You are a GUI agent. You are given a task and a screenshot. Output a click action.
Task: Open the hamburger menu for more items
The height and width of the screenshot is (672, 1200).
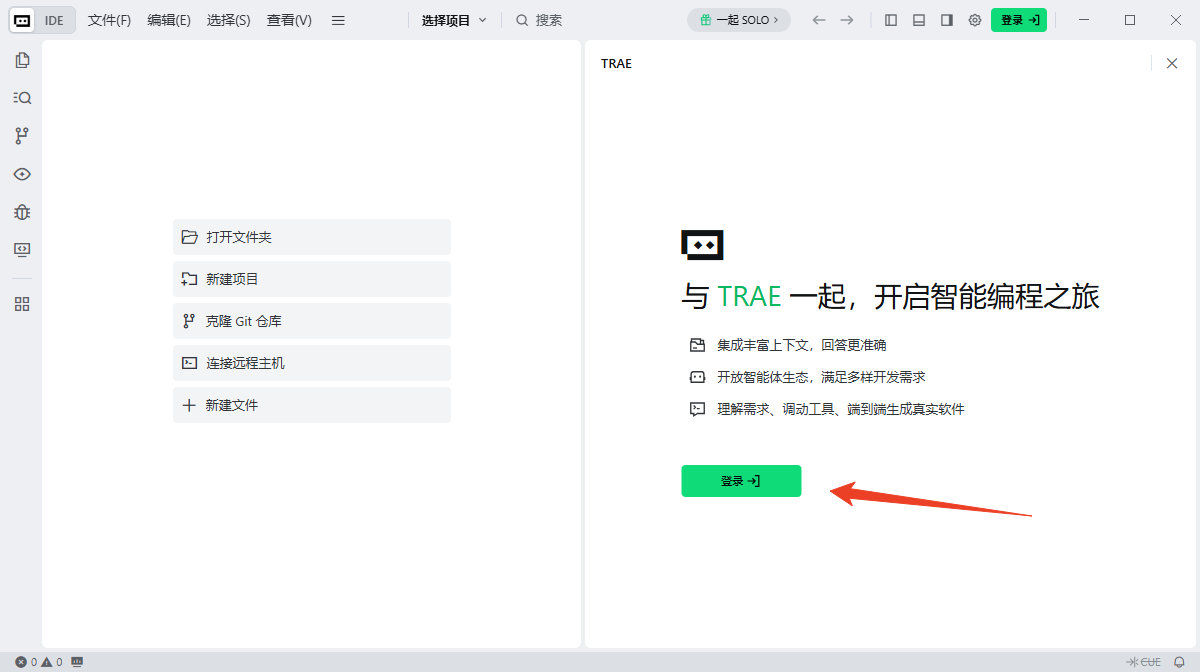(338, 19)
